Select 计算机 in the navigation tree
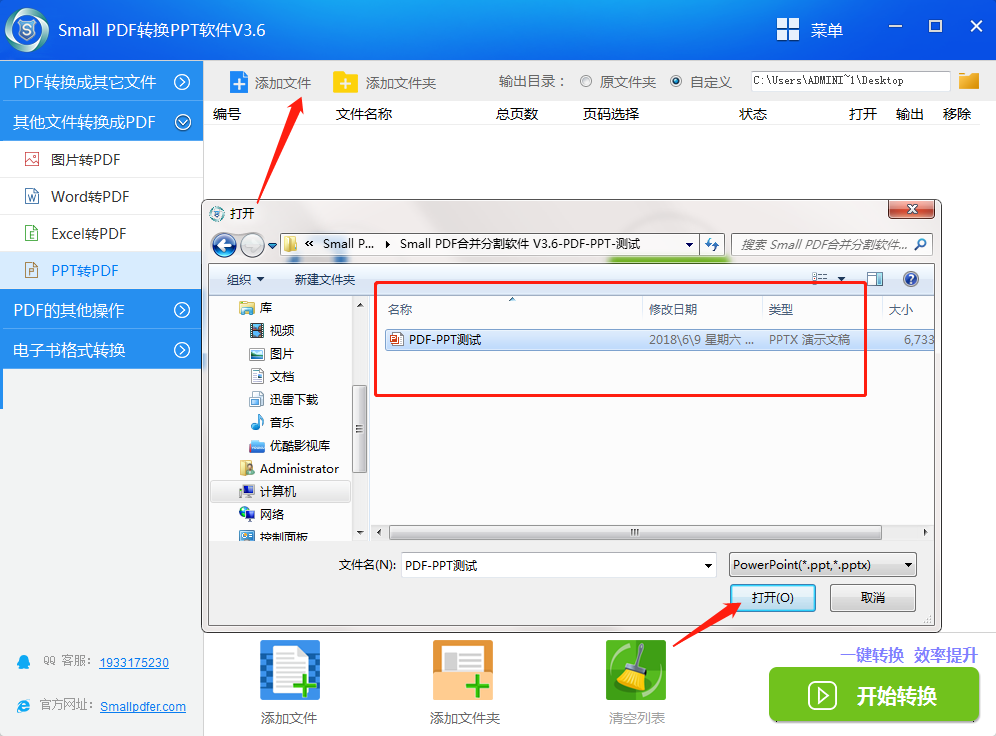The height and width of the screenshot is (736, 996). click(280, 492)
